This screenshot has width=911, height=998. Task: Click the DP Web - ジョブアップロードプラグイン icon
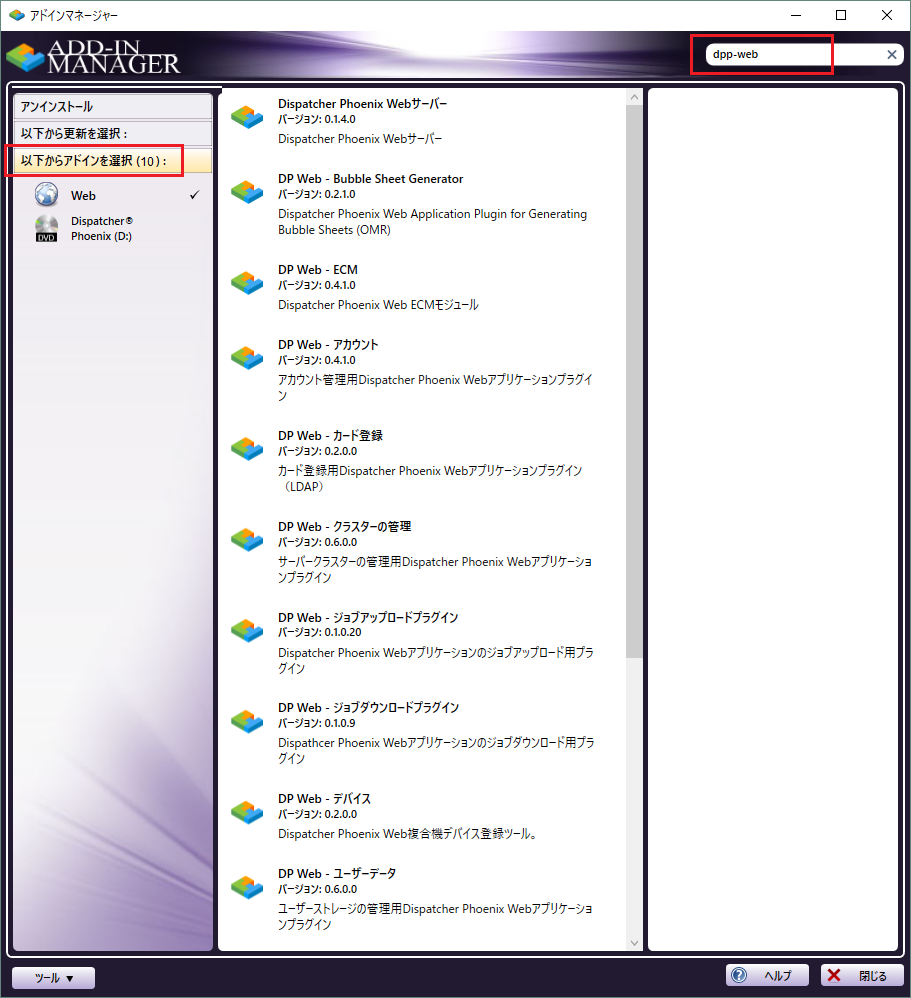[x=247, y=631]
